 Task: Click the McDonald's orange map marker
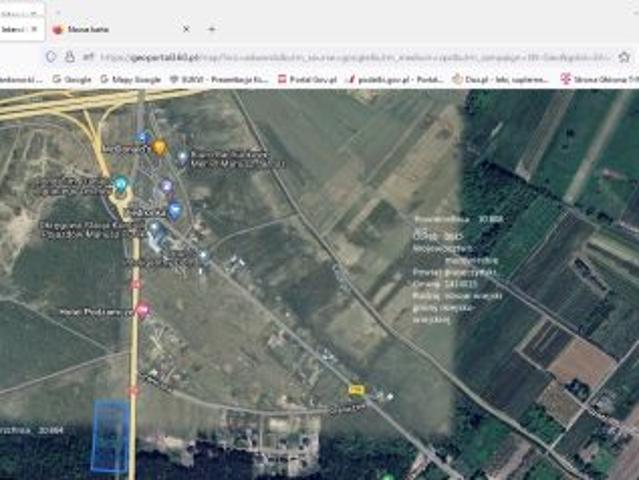point(159,148)
